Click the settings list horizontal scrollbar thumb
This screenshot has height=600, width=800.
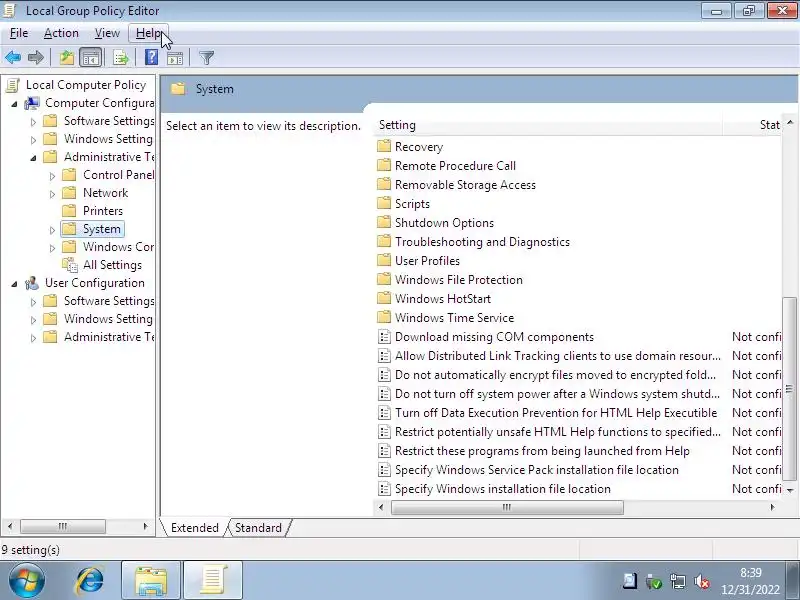507,507
